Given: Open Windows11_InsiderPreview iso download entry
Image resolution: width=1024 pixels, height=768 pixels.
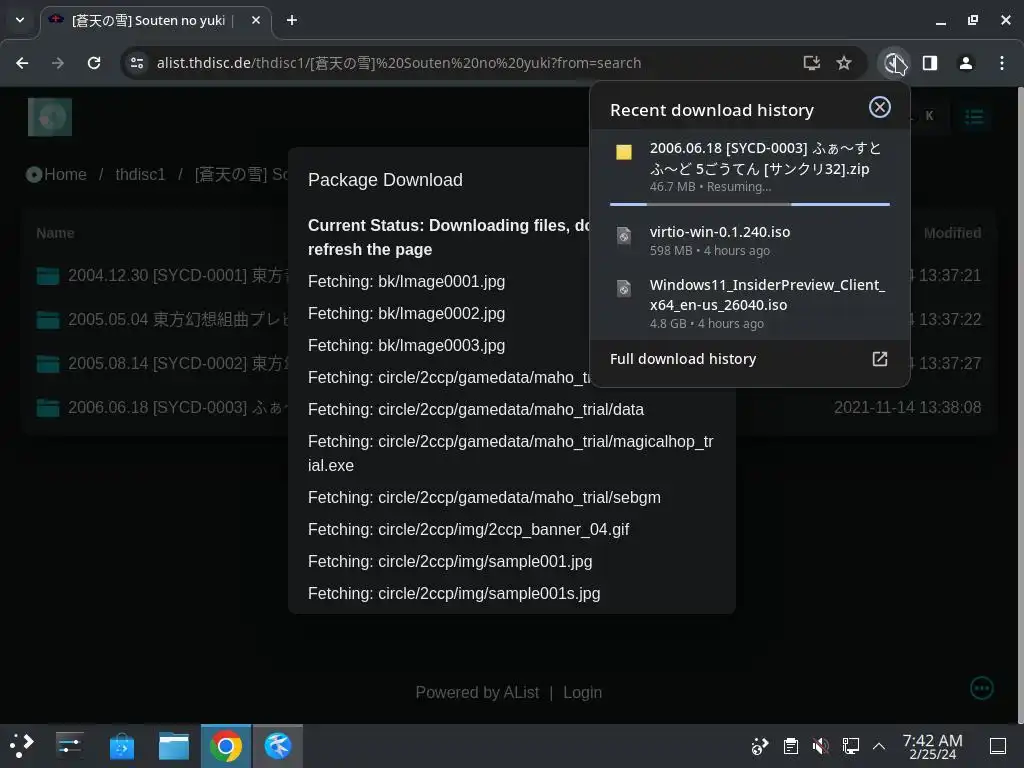Looking at the screenshot, I should [x=750, y=303].
